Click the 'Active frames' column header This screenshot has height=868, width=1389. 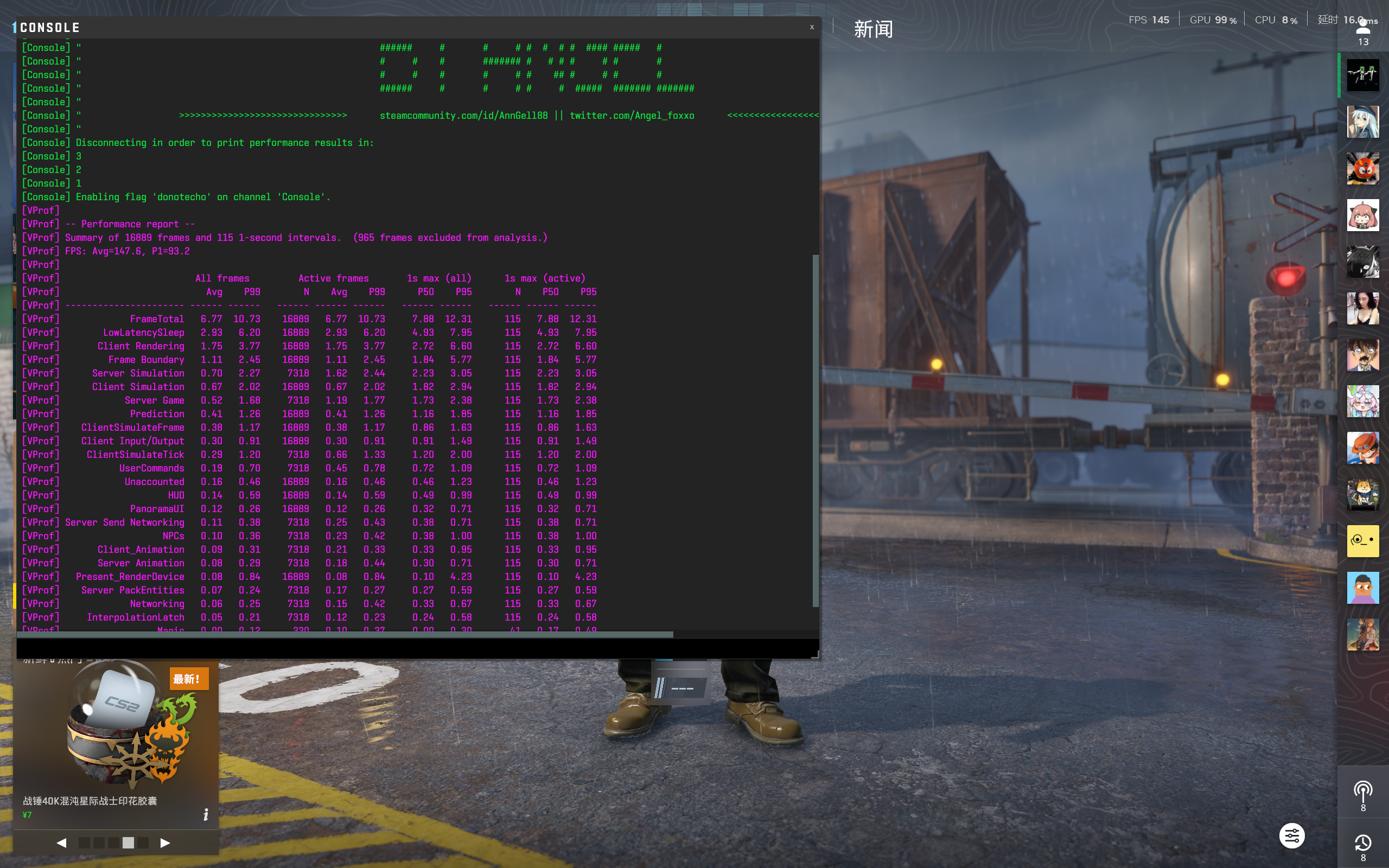pyautogui.click(x=334, y=278)
